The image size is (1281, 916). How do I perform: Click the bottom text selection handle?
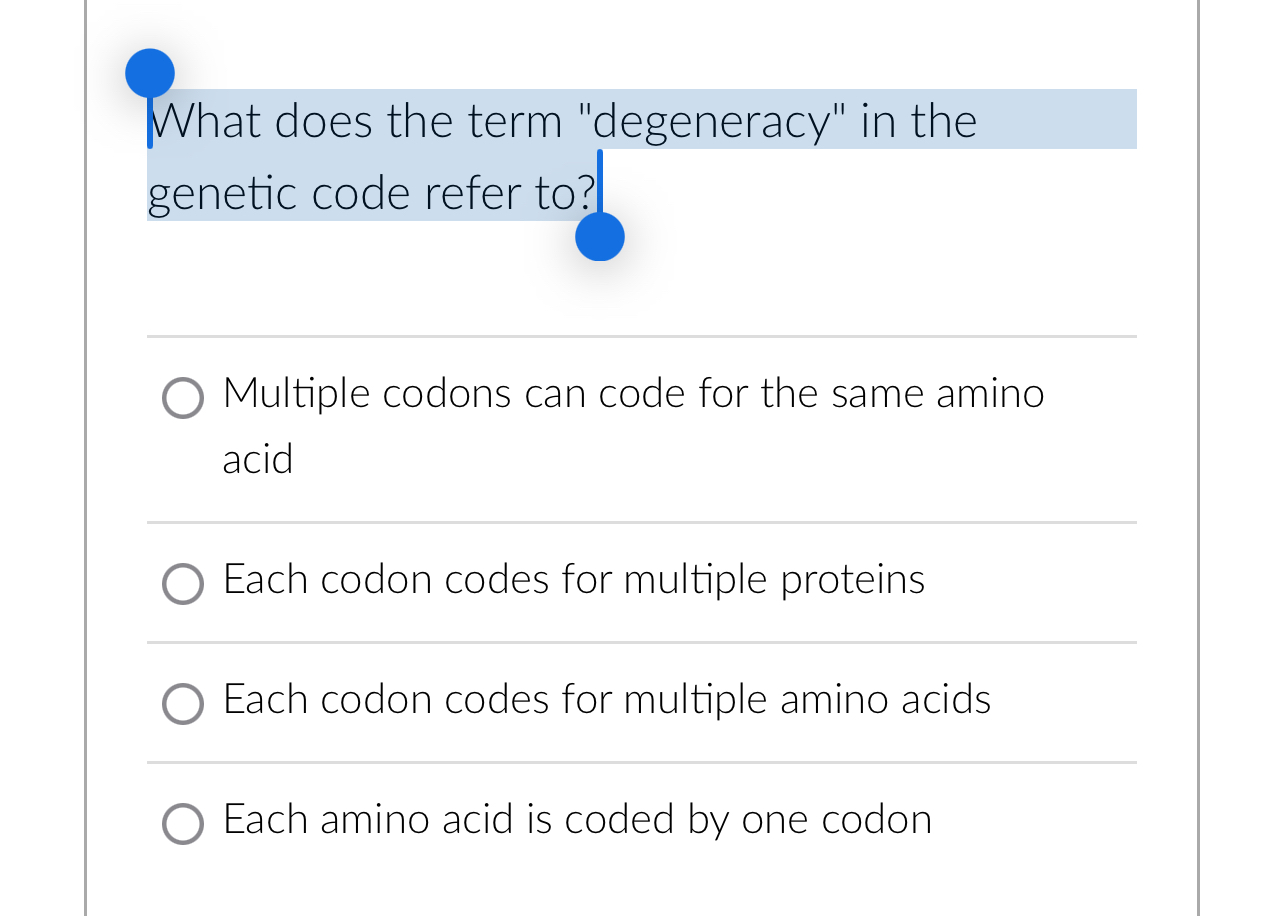(x=599, y=237)
